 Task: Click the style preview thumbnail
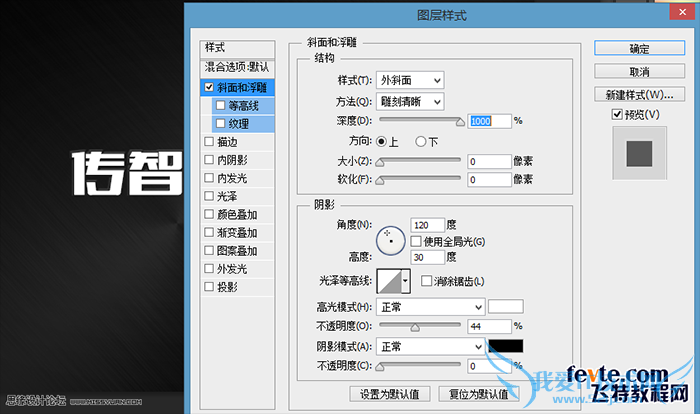pyautogui.click(x=639, y=153)
